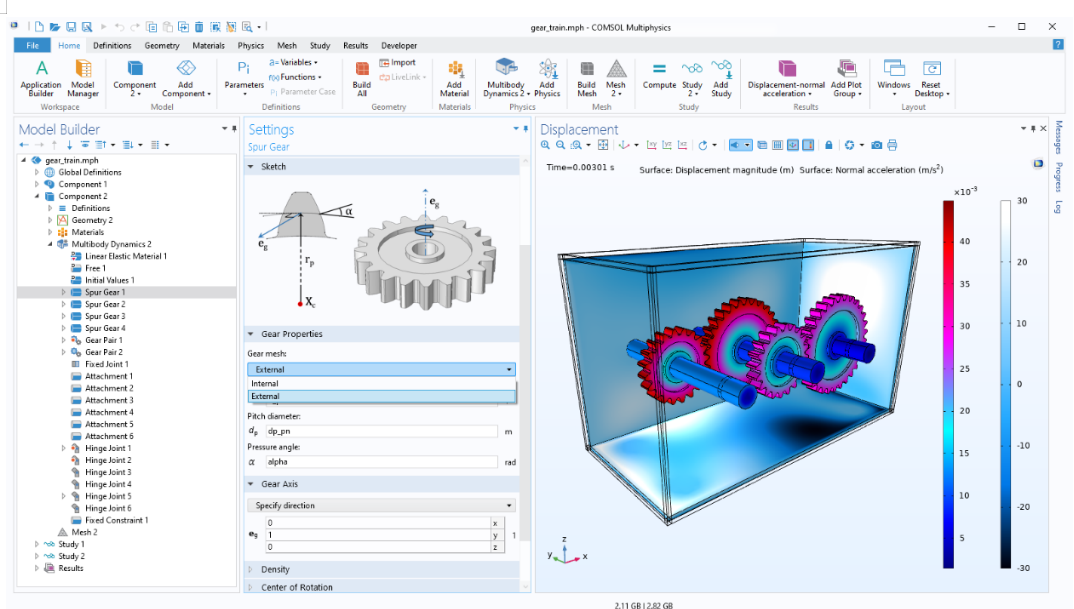
Task: Zoom in on the graphics view
Action: (x=545, y=145)
